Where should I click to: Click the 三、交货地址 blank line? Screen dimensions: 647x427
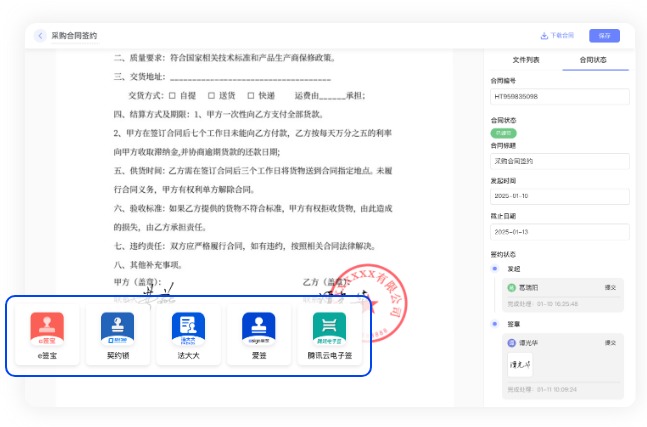pyautogui.click(x=250, y=78)
